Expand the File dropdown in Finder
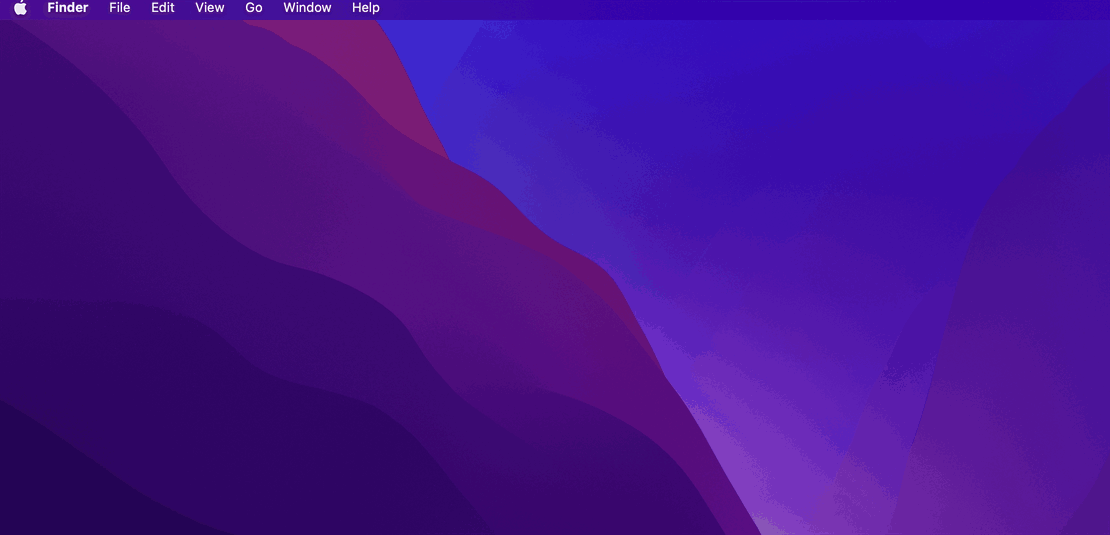The width and height of the screenshot is (1110, 535). 119,8
